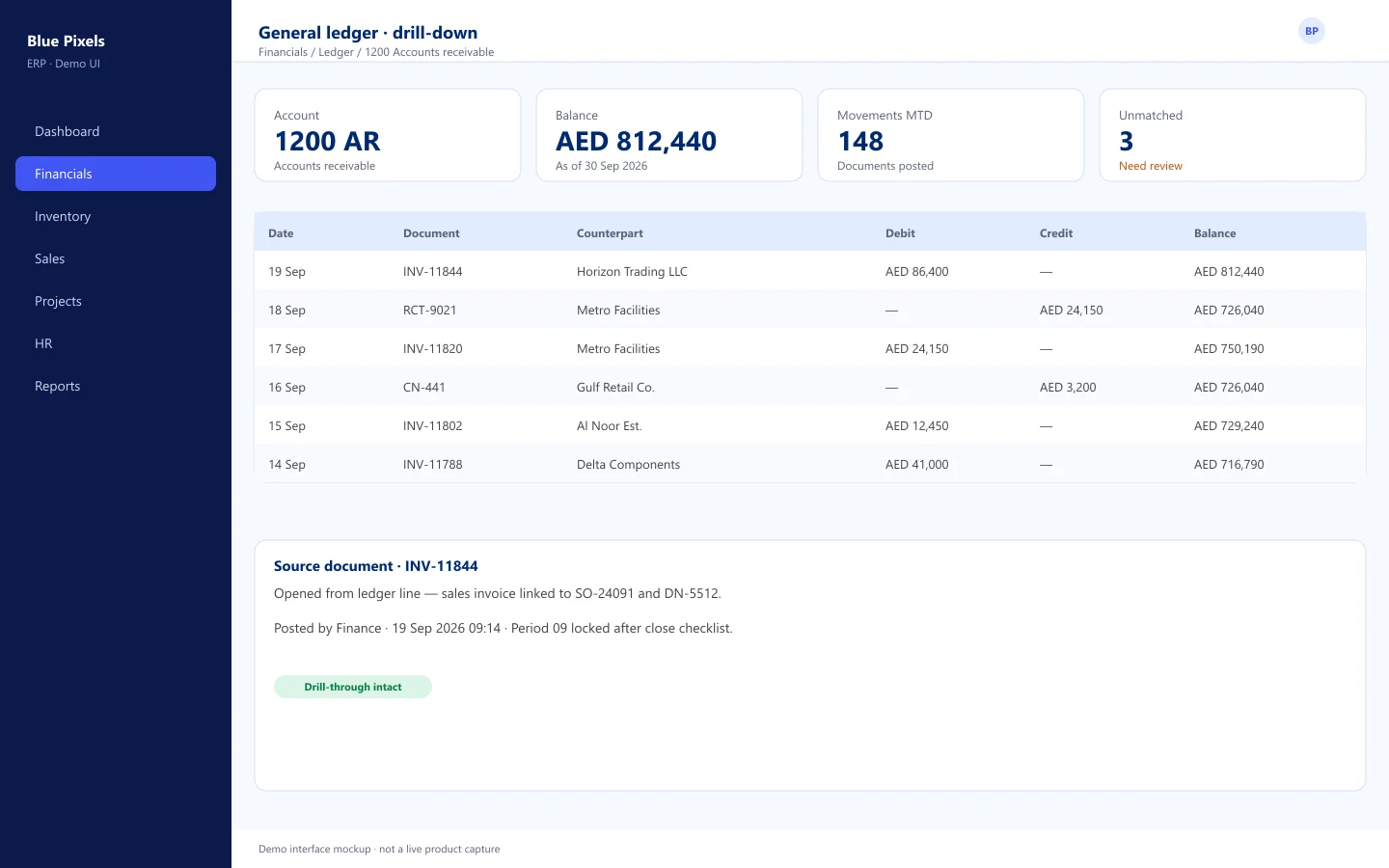1389x868 pixels.
Task: Open the HR sidebar item
Action: pos(116,343)
